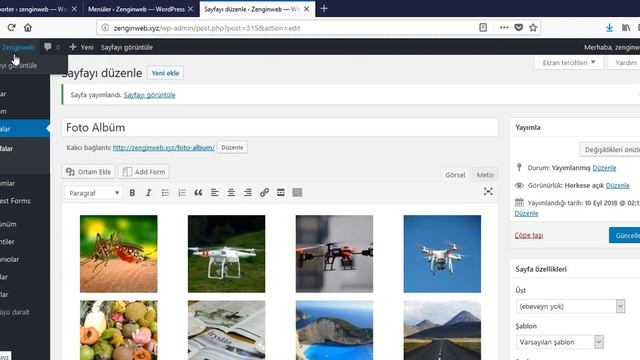
Task: Click the Ortam Ekle button
Action: pos(89,172)
